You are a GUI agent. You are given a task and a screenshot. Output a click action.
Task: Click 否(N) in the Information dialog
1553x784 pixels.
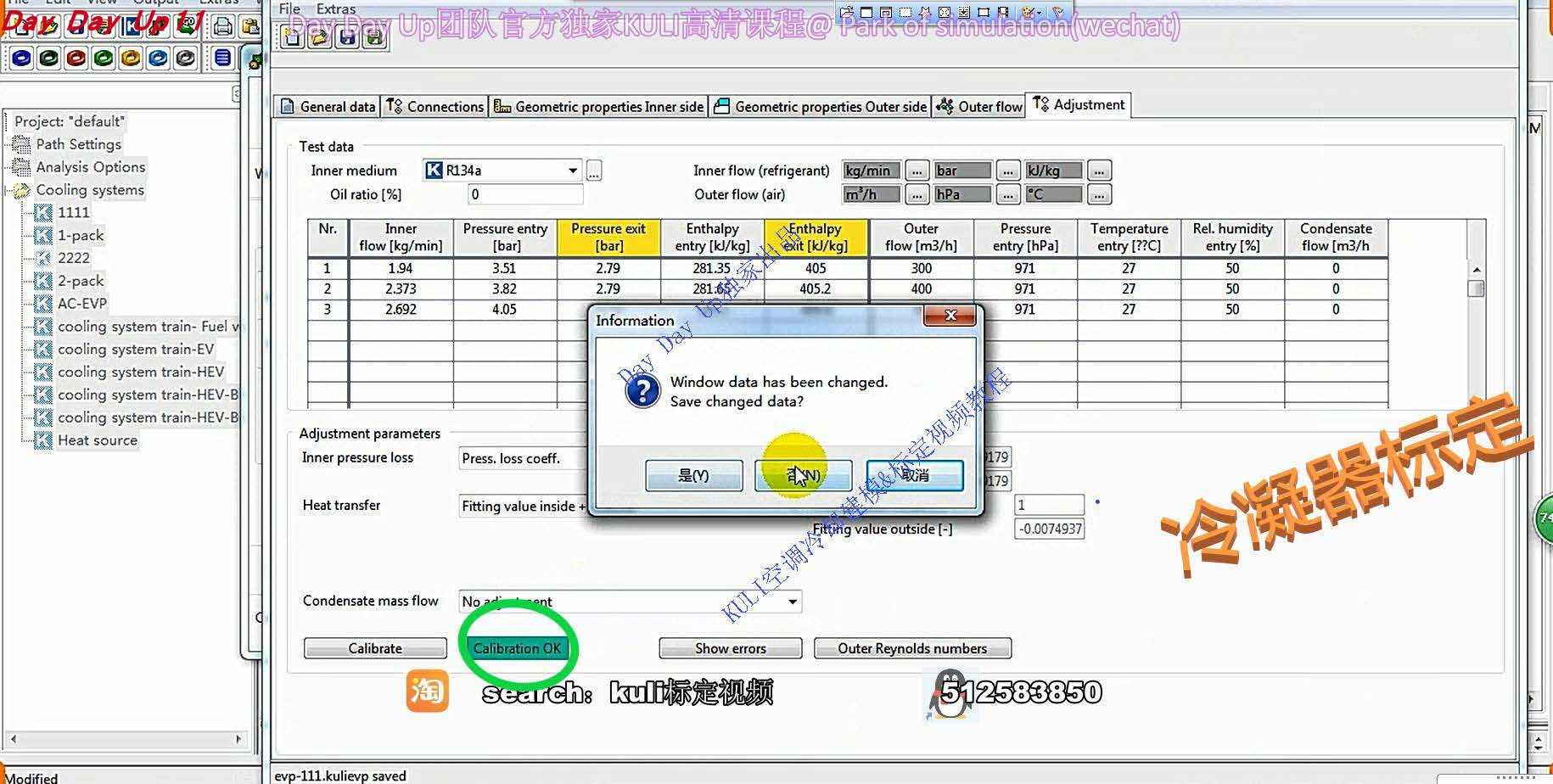[x=803, y=476]
